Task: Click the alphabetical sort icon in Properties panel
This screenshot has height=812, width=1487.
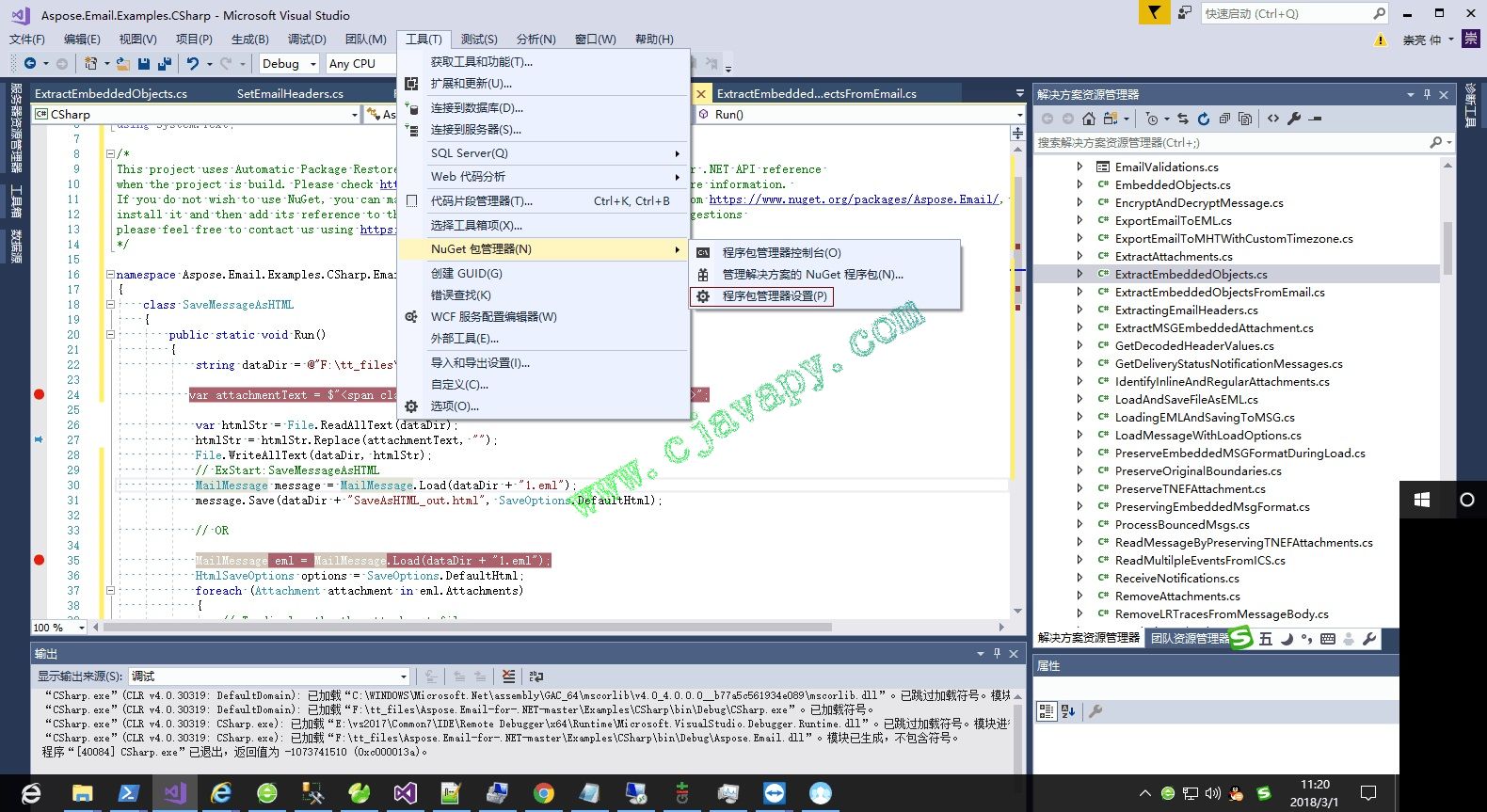Action: pyautogui.click(x=1068, y=711)
